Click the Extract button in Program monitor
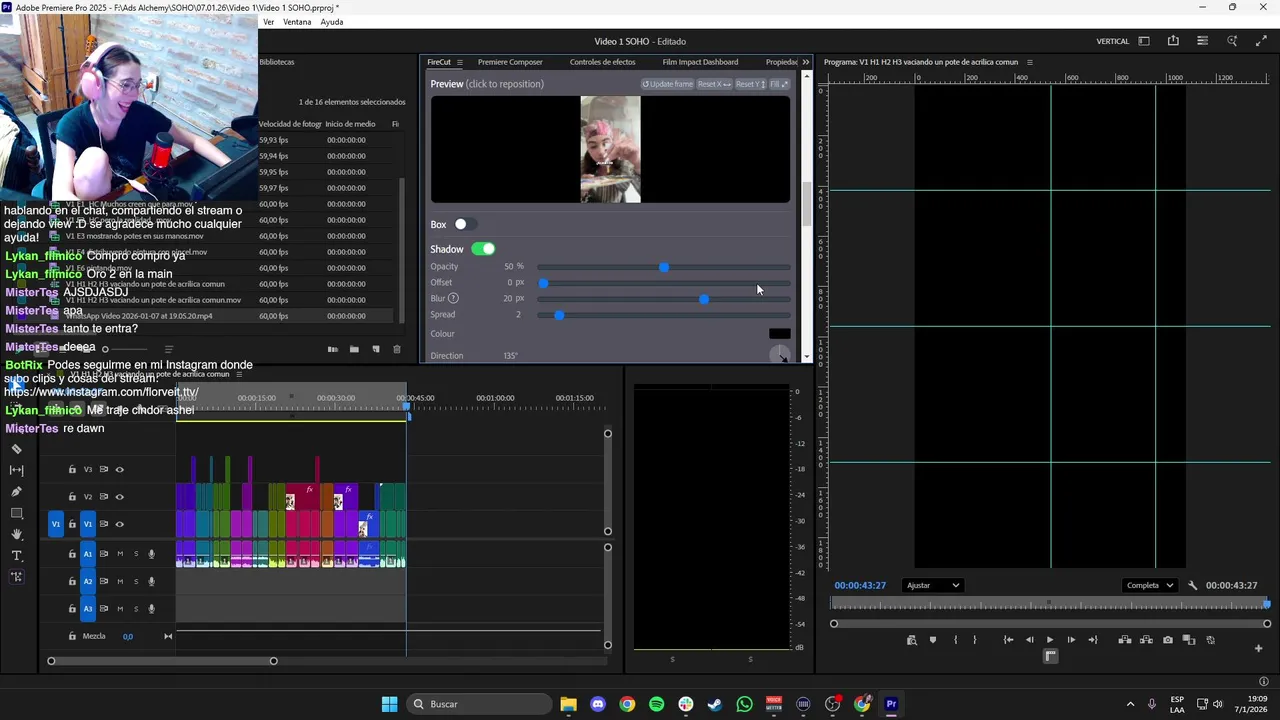1280x720 pixels. pyautogui.click(x=1146, y=640)
